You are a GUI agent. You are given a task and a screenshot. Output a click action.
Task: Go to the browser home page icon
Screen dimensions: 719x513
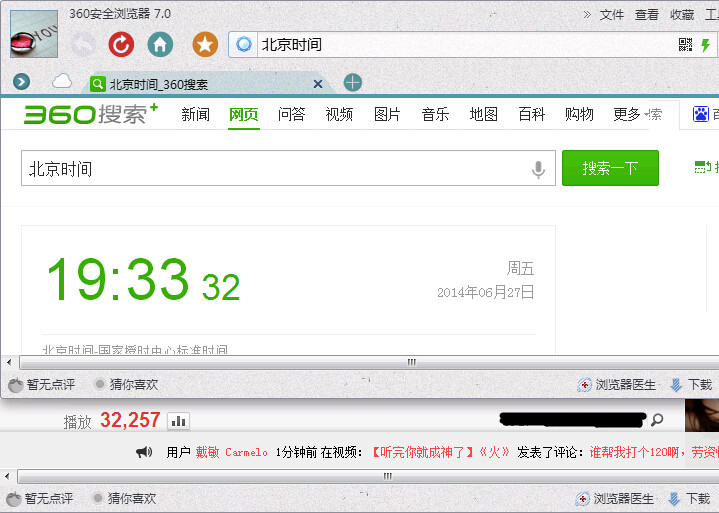pos(160,44)
